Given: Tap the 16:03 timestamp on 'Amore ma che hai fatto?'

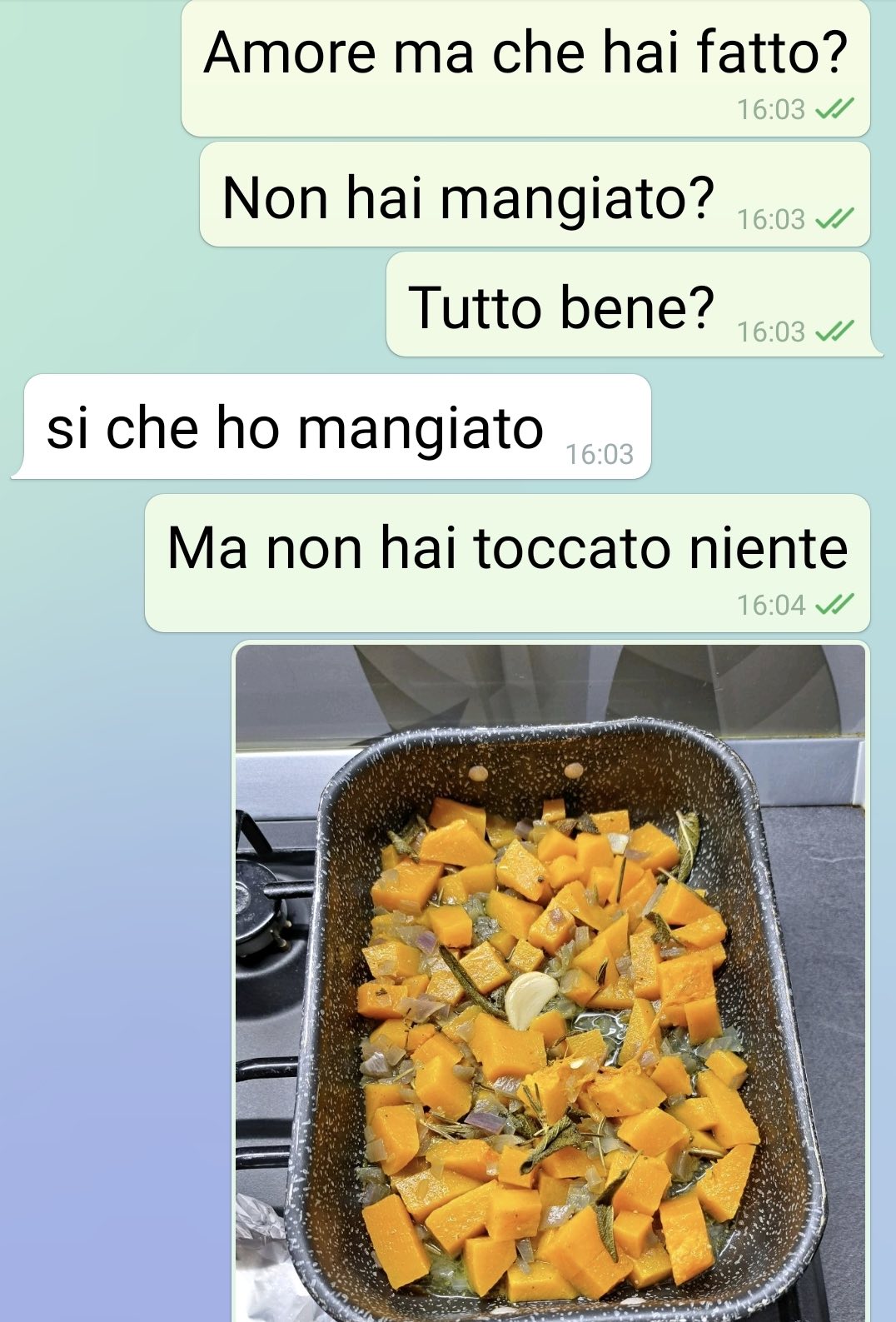Looking at the screenshot, I should (771, 109).
